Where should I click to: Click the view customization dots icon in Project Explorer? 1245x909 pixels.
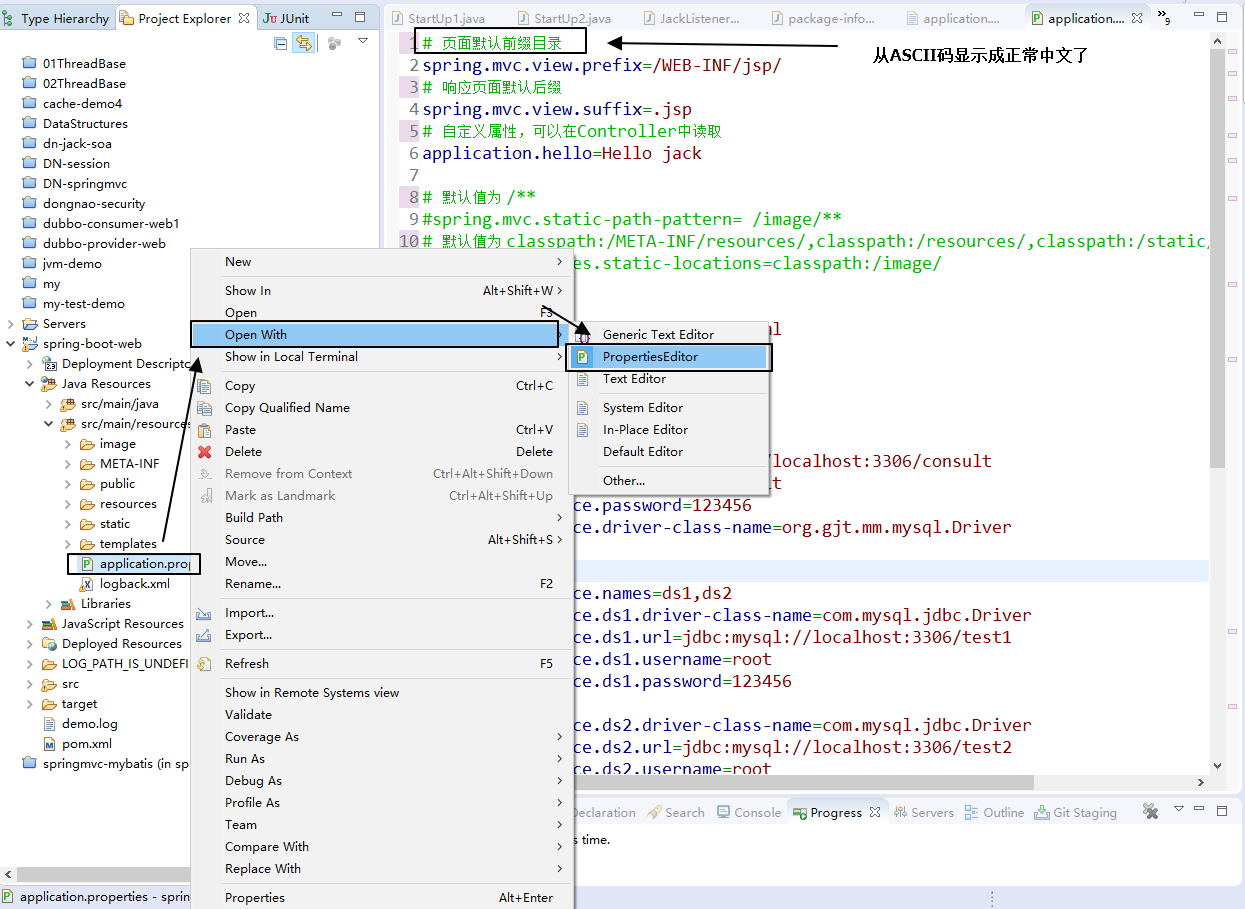[x=334, y=43]
